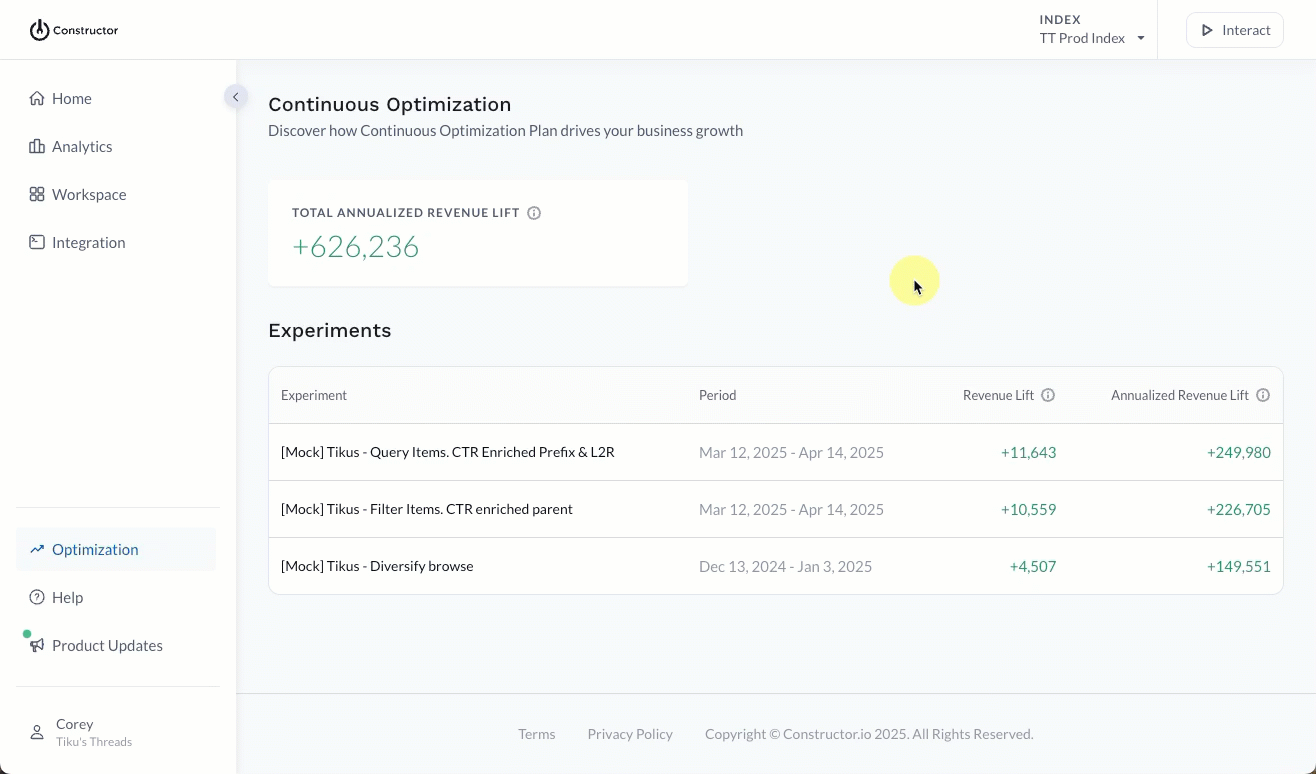Screen dimensions: 1316x774
Task: Click the Continuous Optimization heading
Action: 389,104
